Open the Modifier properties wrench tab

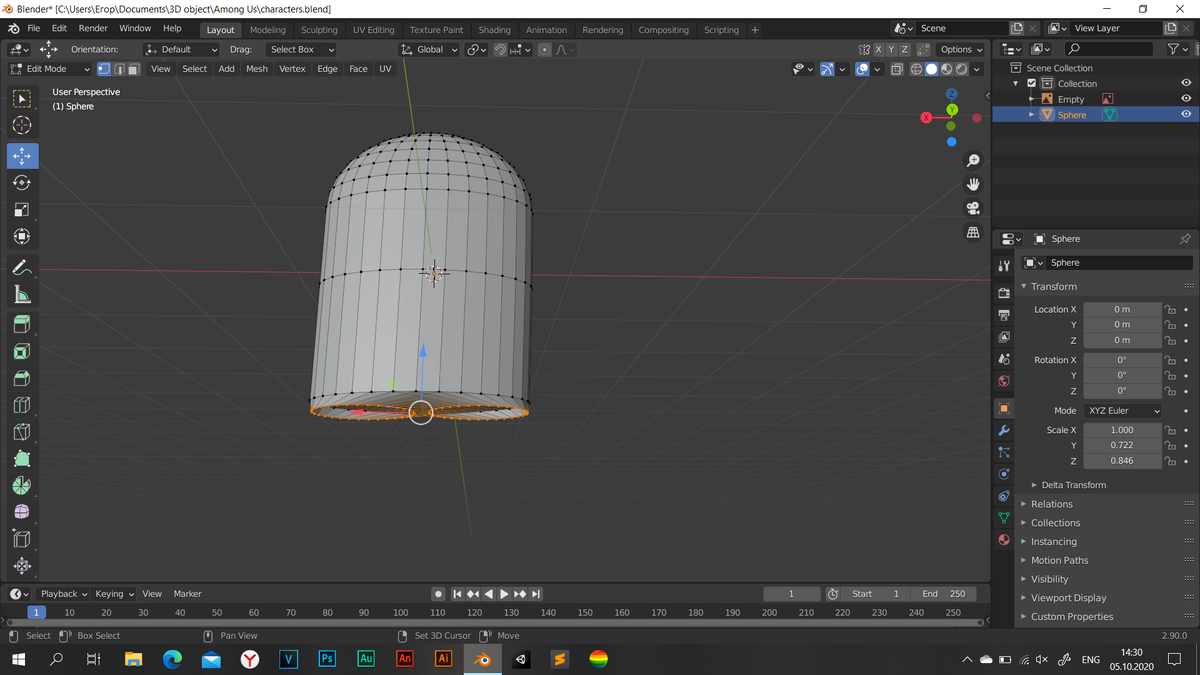[1004, 430]
